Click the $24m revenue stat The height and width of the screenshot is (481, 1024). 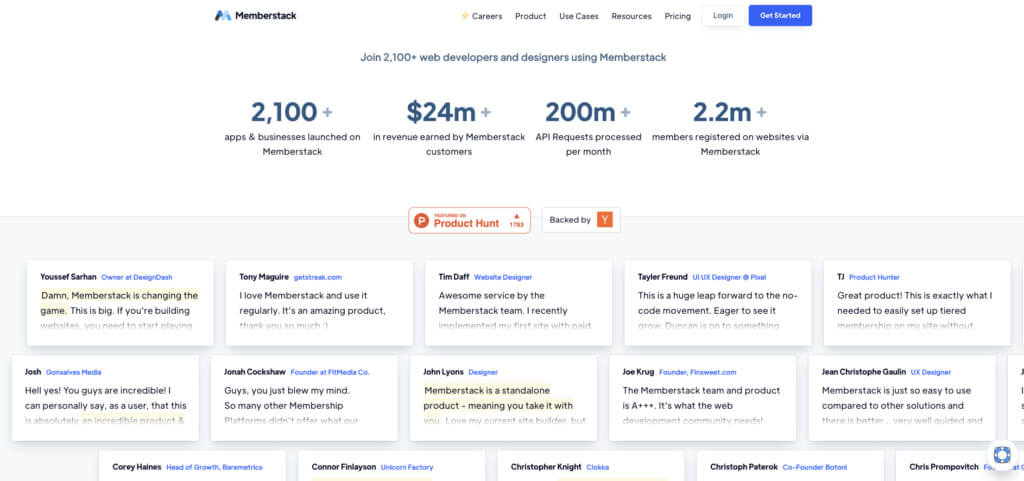tap(449, 127)
